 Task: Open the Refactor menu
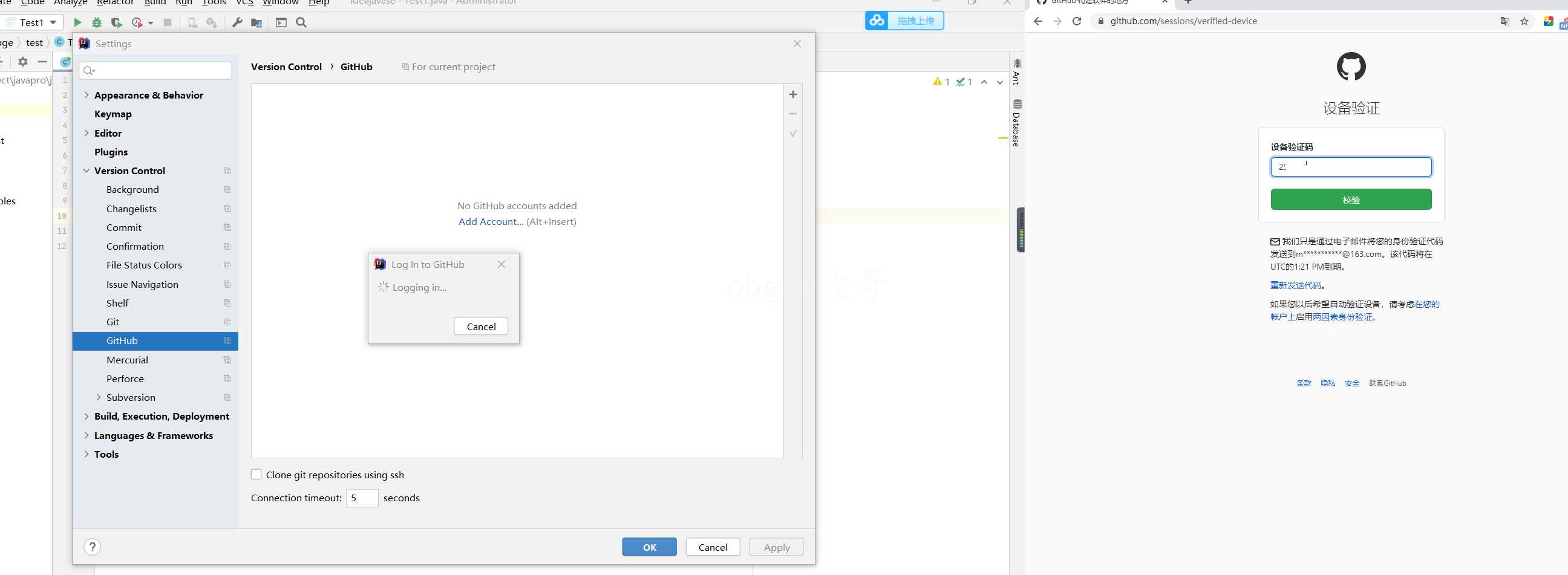tap(115, 2)
